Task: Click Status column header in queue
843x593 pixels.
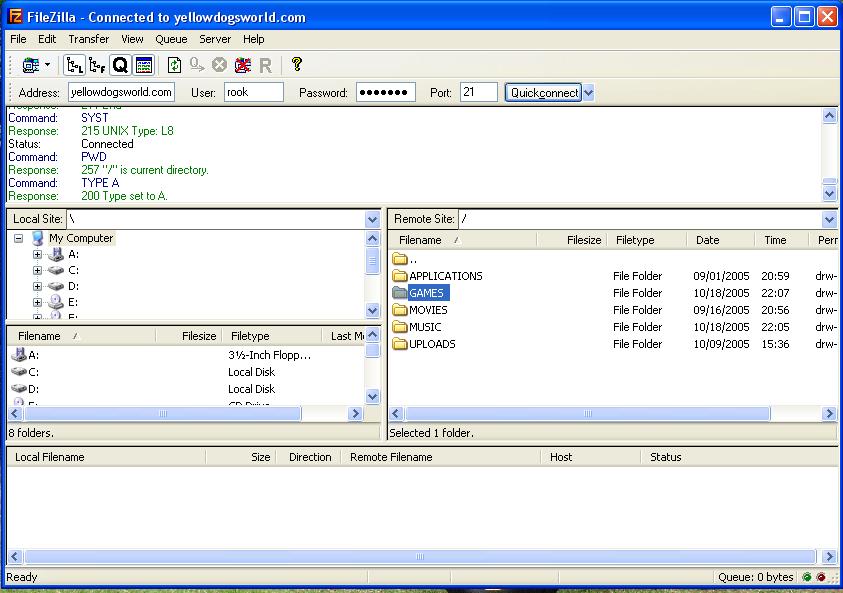Action: tap(739, 457)
